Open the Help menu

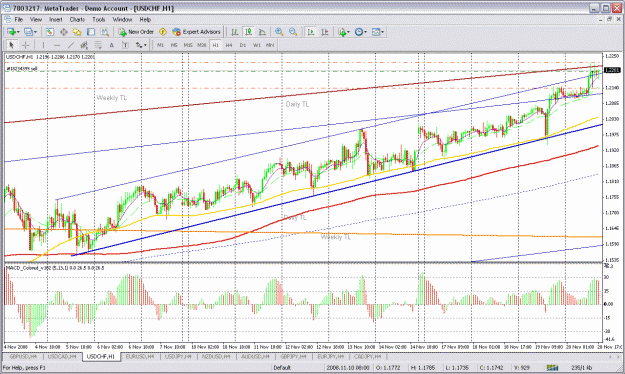pos(145,19)
